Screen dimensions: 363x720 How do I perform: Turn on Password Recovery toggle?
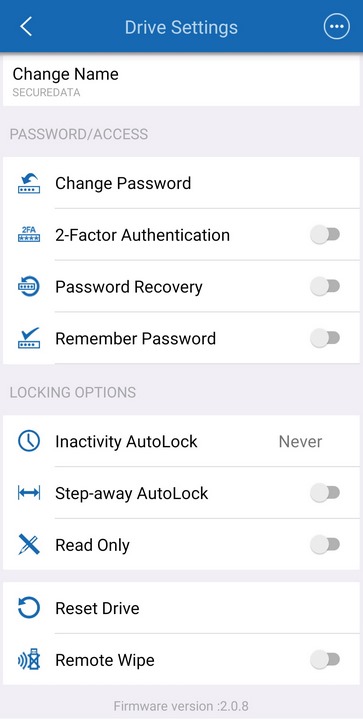pyautogui.click(x=325, y=287)
